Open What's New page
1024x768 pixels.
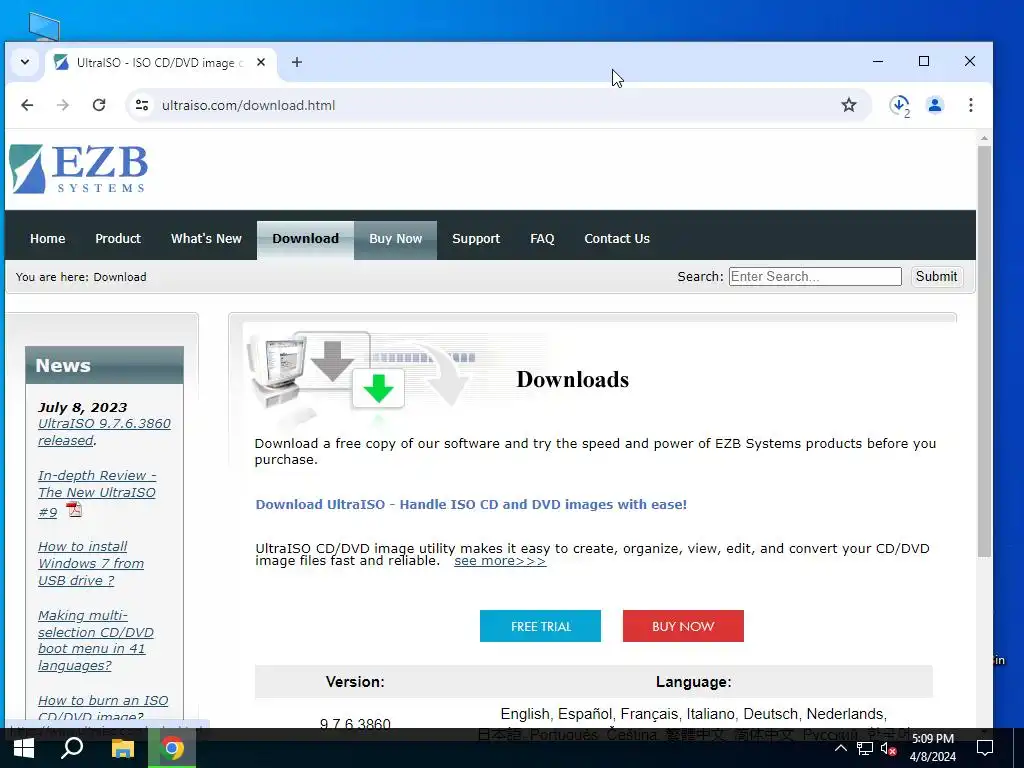coord(206,239)
